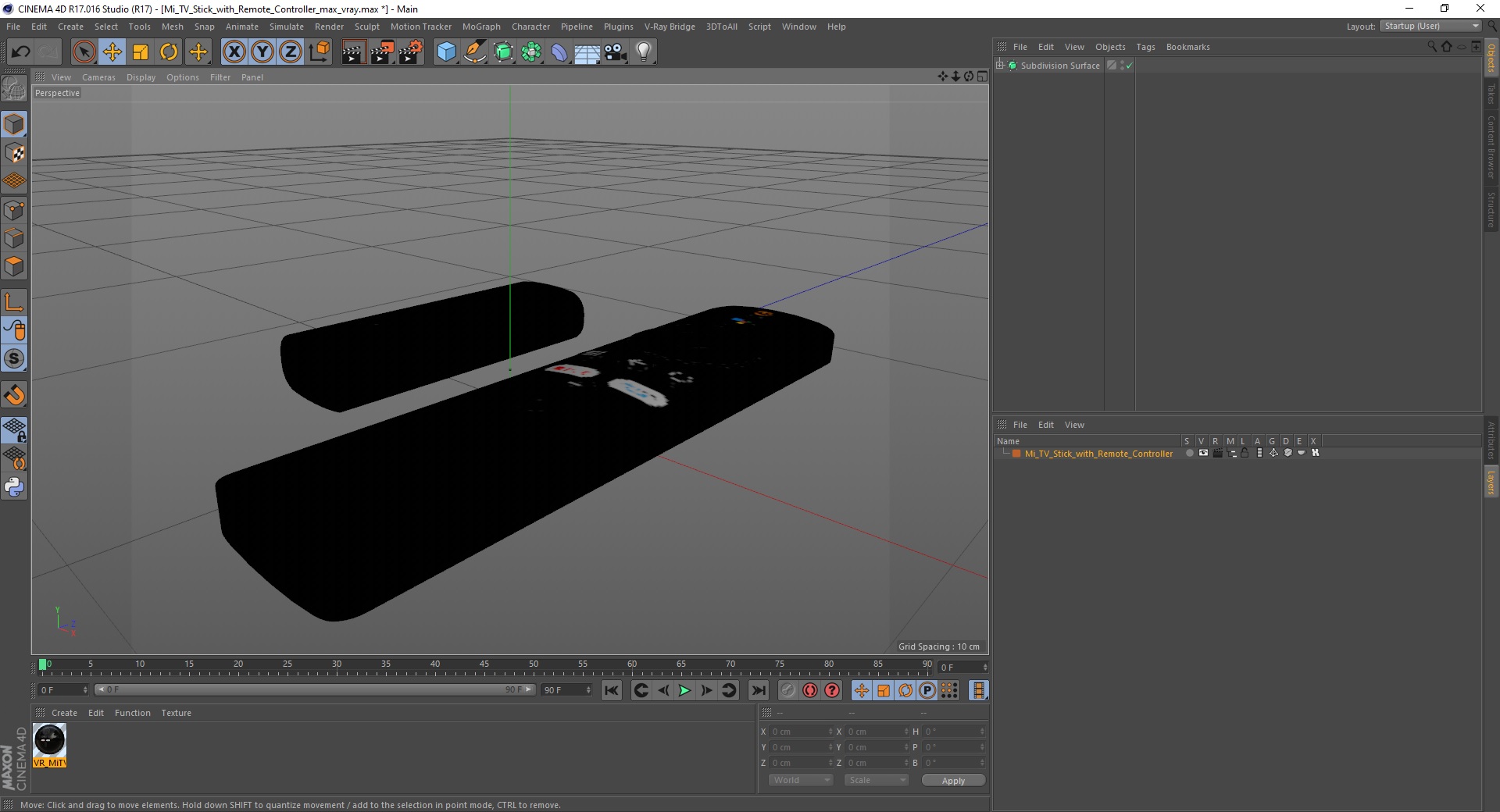Render the active view
Image resolution: width=1500 pixels, height=812 pixels.
coord(353,52)
